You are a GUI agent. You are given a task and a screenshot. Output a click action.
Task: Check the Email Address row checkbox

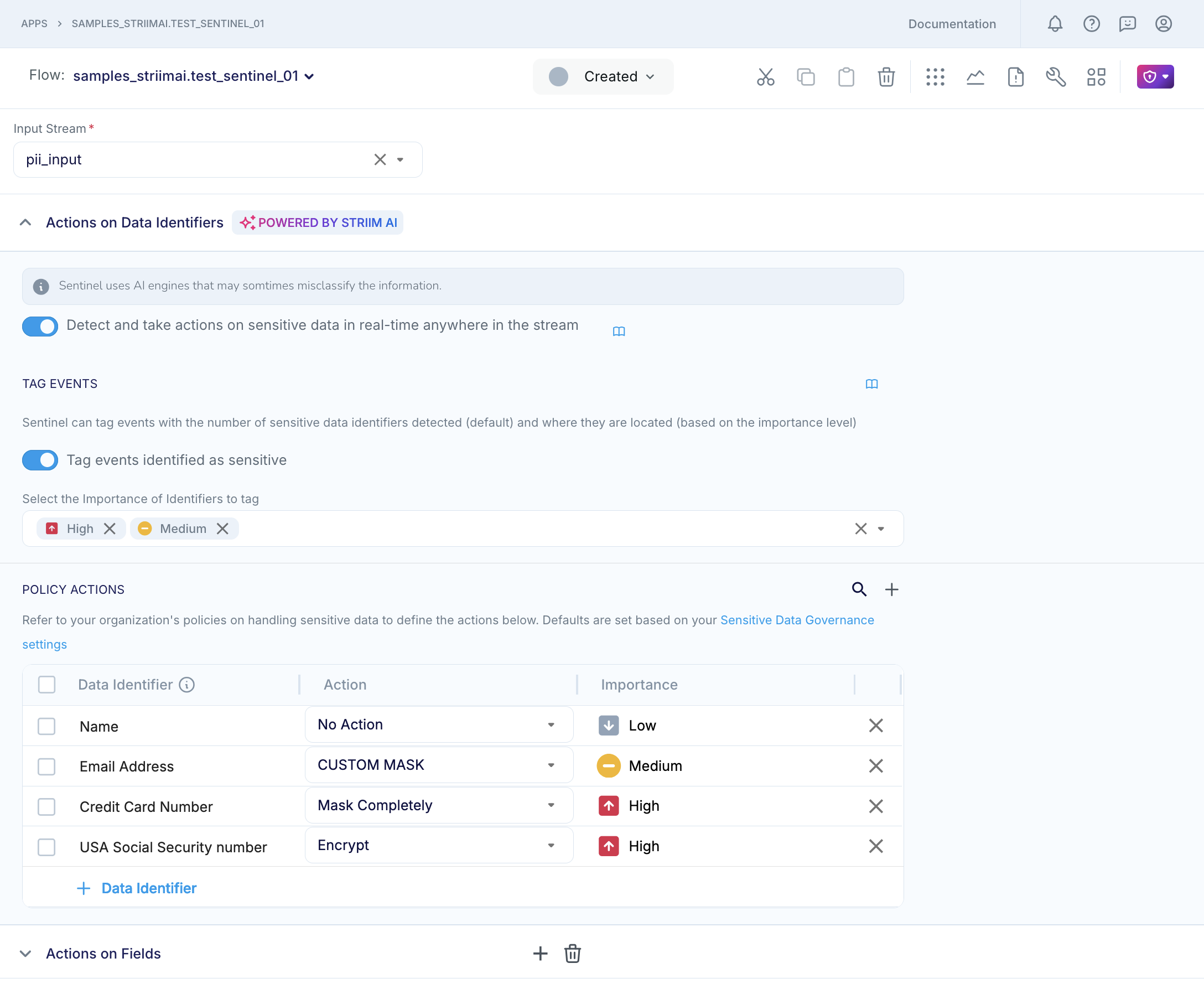coord(46,767)
